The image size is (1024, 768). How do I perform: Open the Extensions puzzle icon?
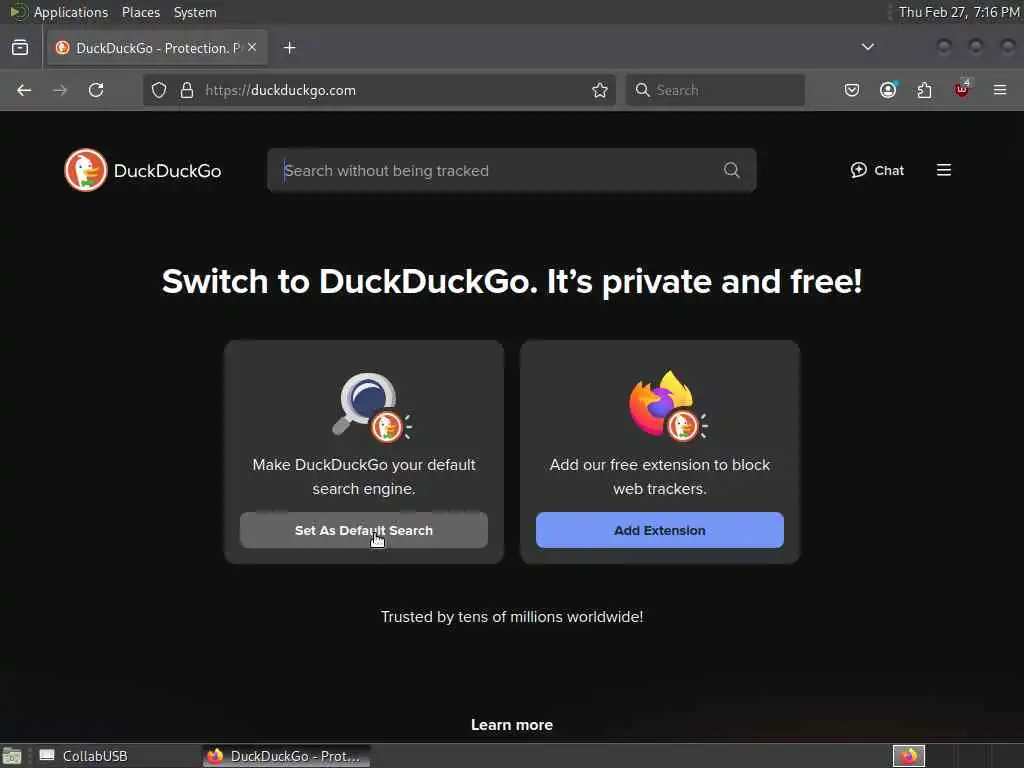[925, 90]
